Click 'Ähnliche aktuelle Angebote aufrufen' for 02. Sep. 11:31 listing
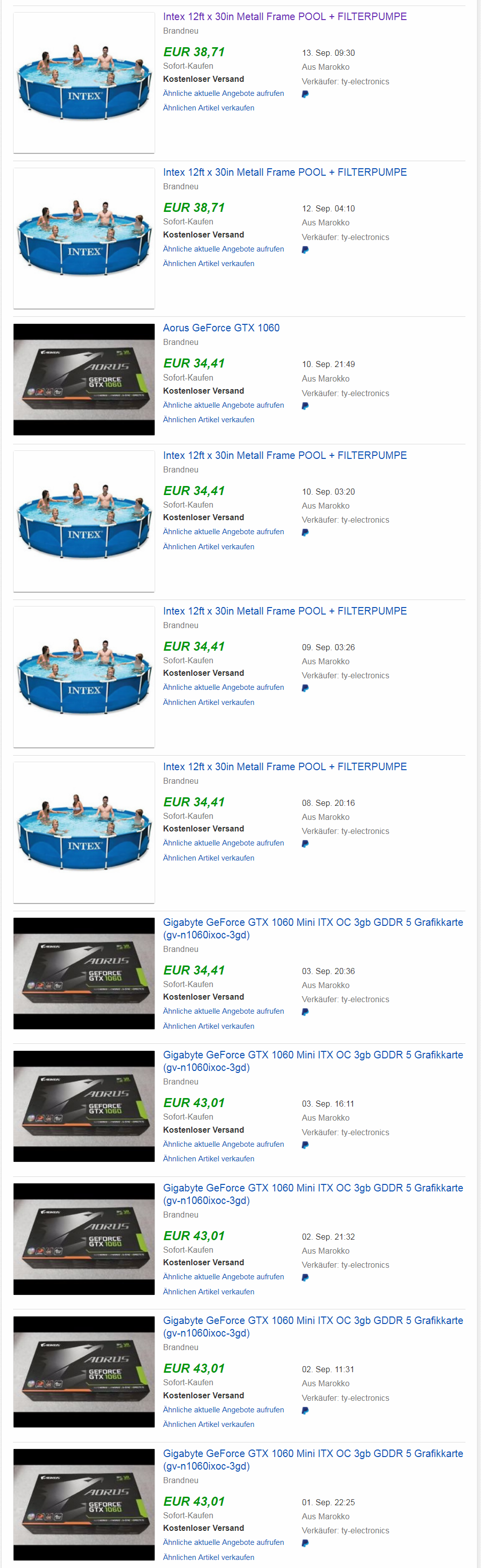Viewport: 481px width, 1568px height. (x=223, y=1410)
